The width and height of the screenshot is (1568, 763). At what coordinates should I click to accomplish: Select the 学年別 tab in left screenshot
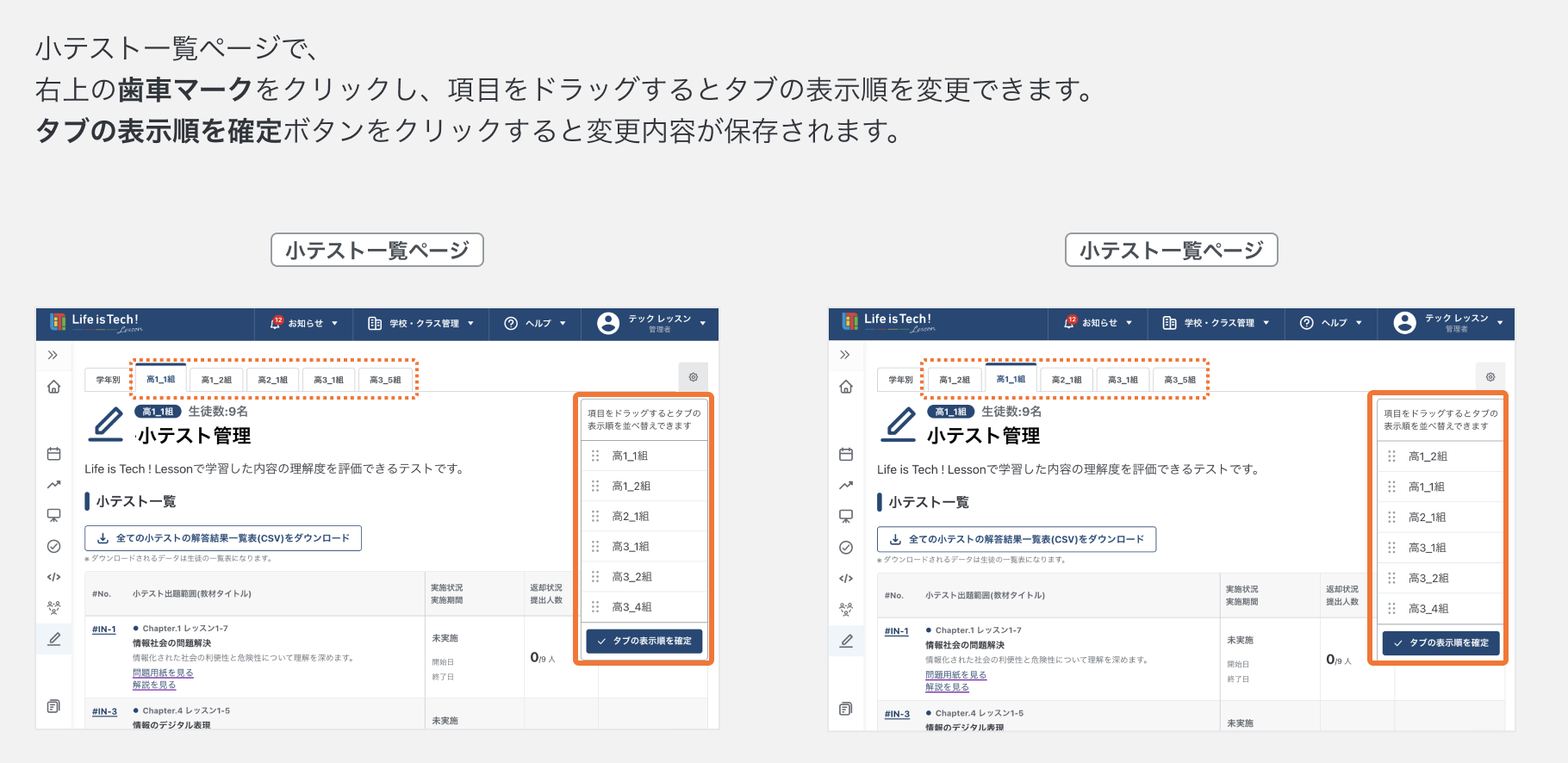pos(108,380)
